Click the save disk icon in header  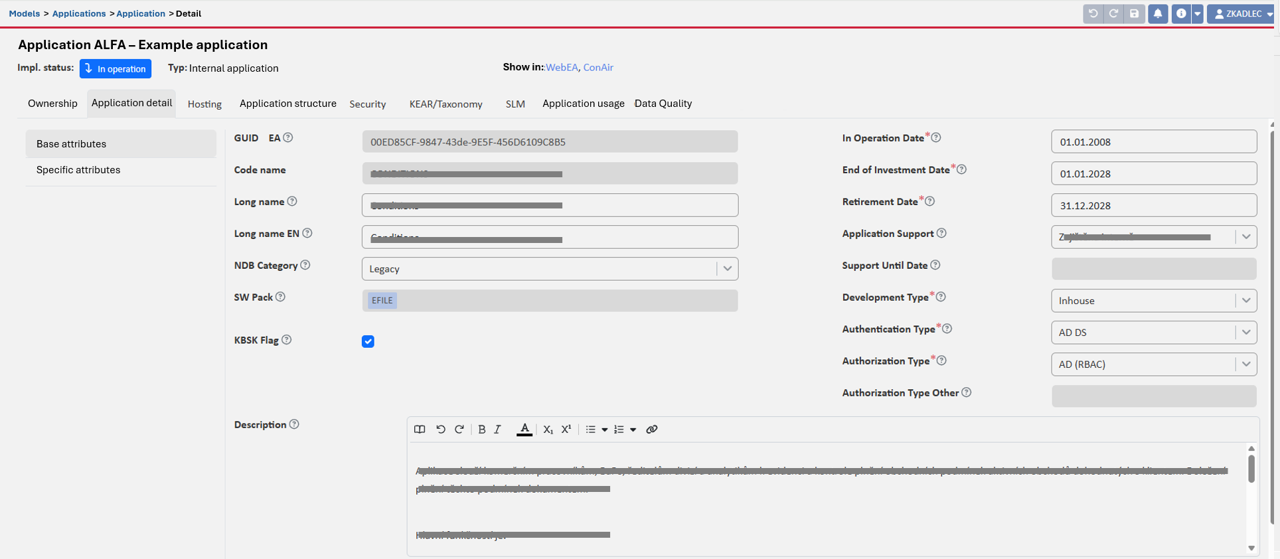tap(1134, 14)
